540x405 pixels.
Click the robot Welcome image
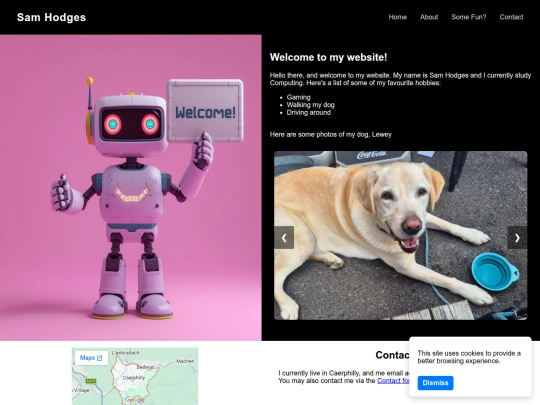click(131, 188)
